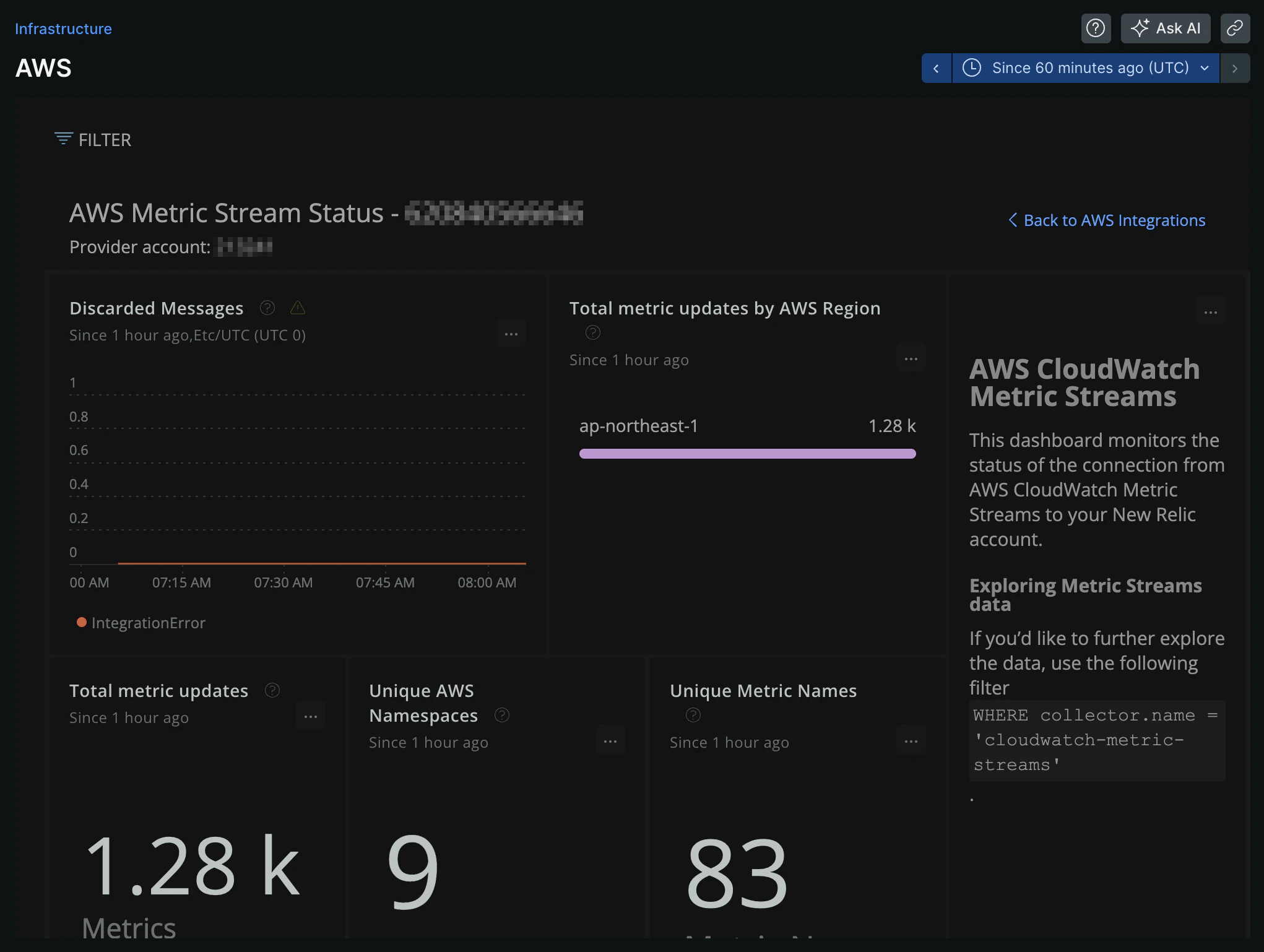The height and width of the screenshot is (952, 1264).
Task: Open Discarded Messages widget options menu
Action: tap(511, 334)
